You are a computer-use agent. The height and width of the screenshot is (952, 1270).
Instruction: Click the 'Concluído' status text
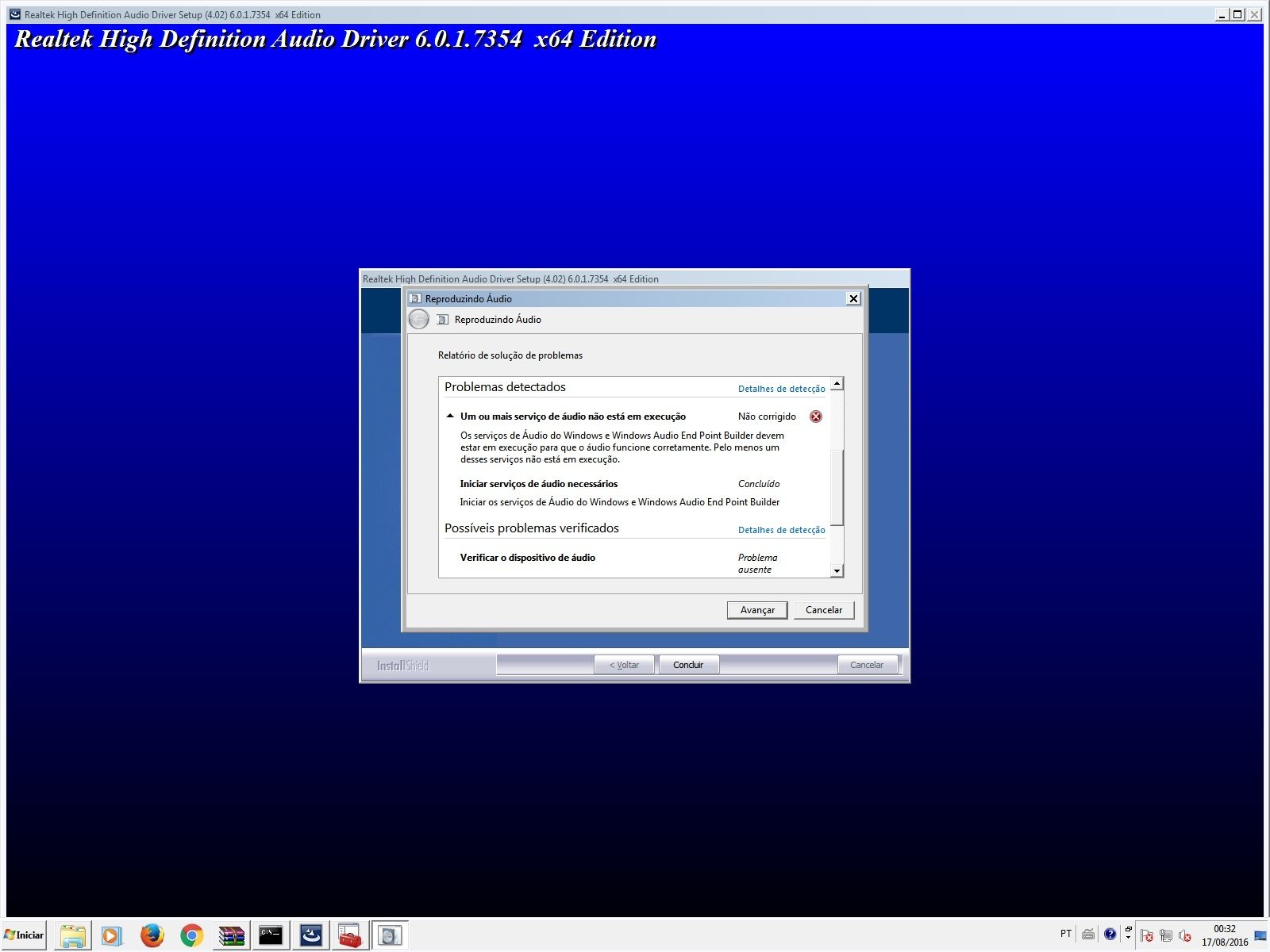(x=759, y=484)
